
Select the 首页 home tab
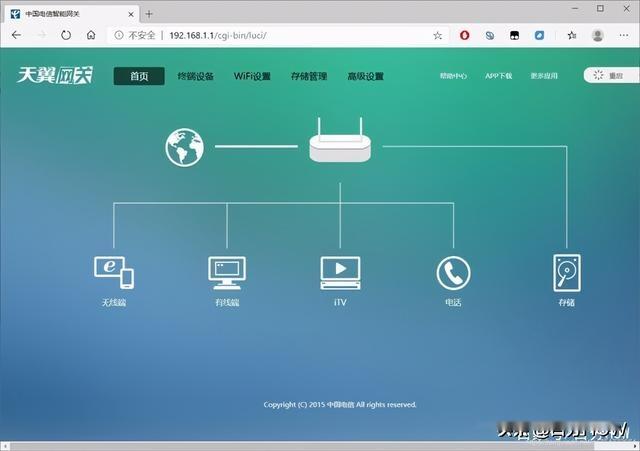coord(139,76)
